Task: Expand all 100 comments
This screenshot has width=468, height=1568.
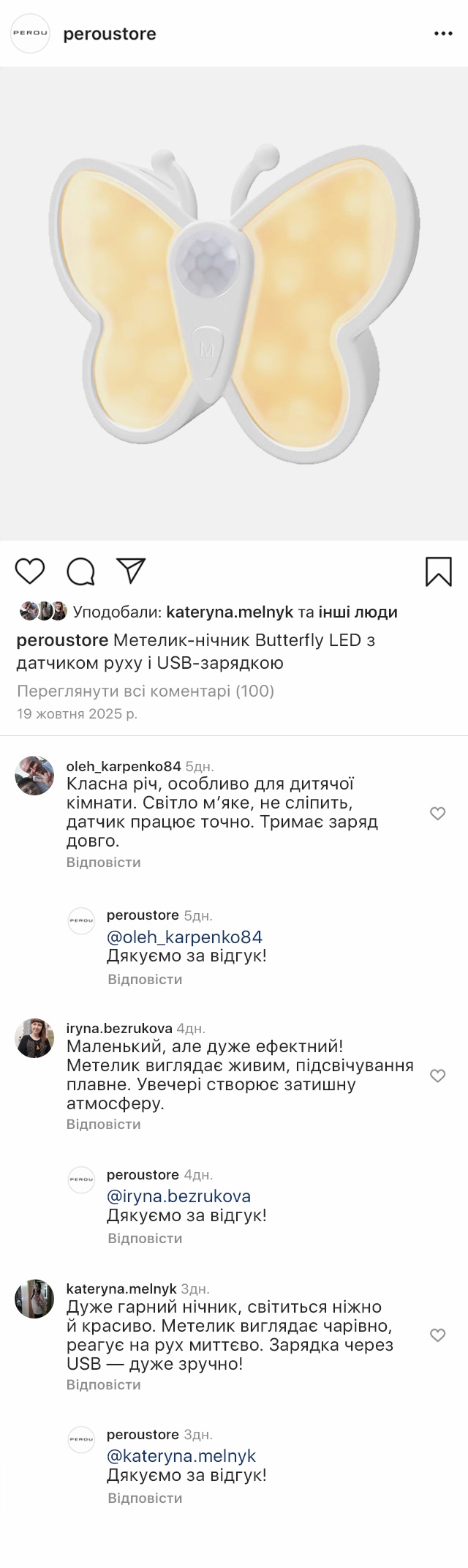Action: (145, 691)
